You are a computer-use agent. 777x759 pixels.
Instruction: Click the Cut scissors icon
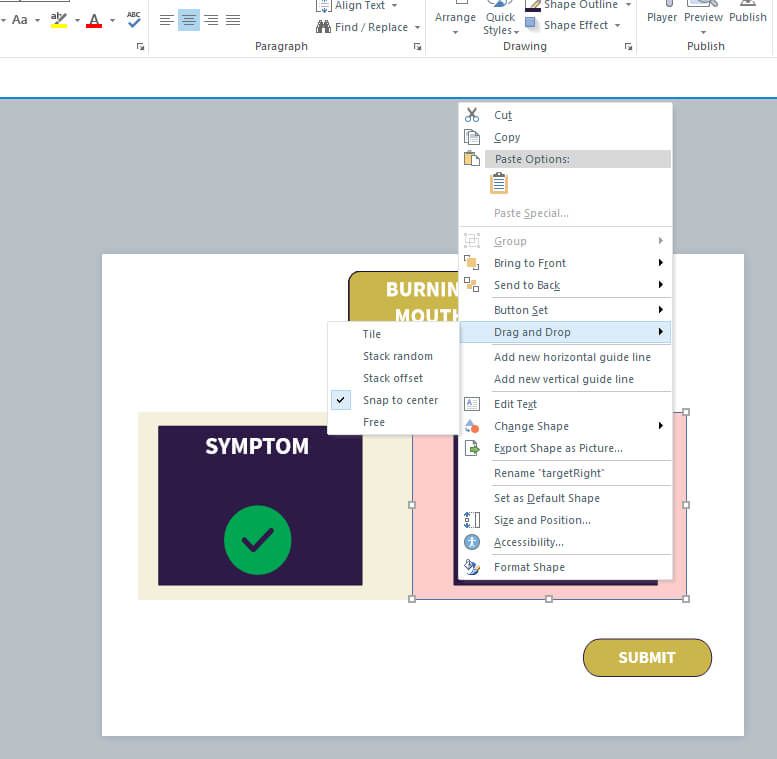[472, 115]
